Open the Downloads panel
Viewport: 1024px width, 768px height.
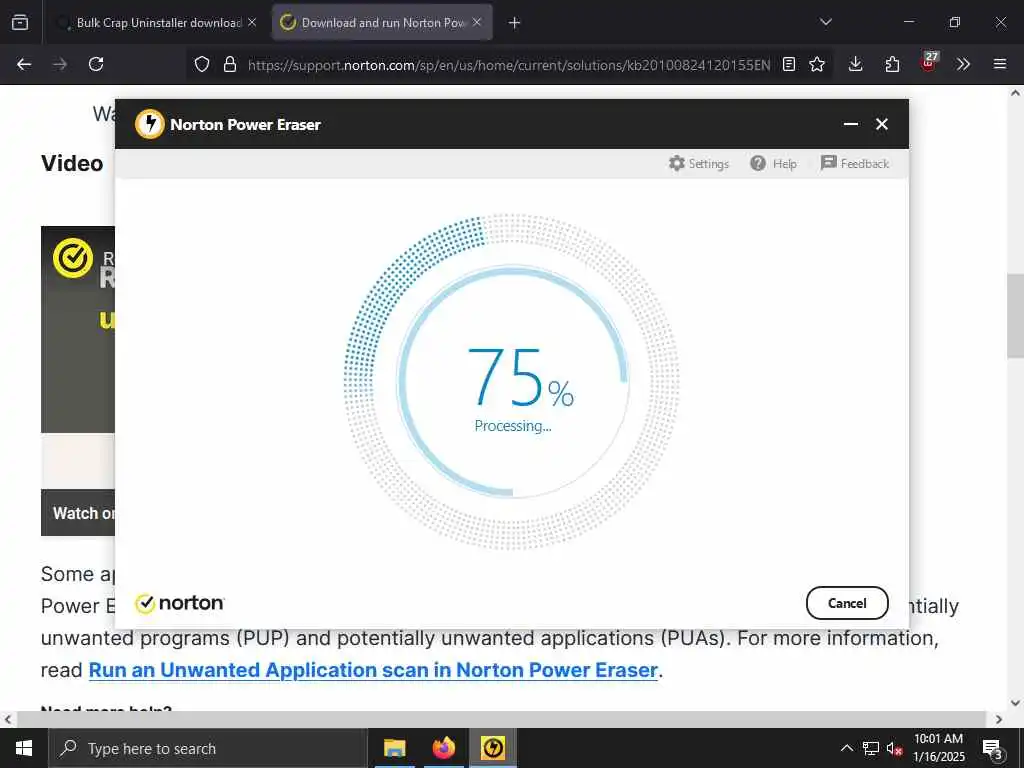pos(856,64)
